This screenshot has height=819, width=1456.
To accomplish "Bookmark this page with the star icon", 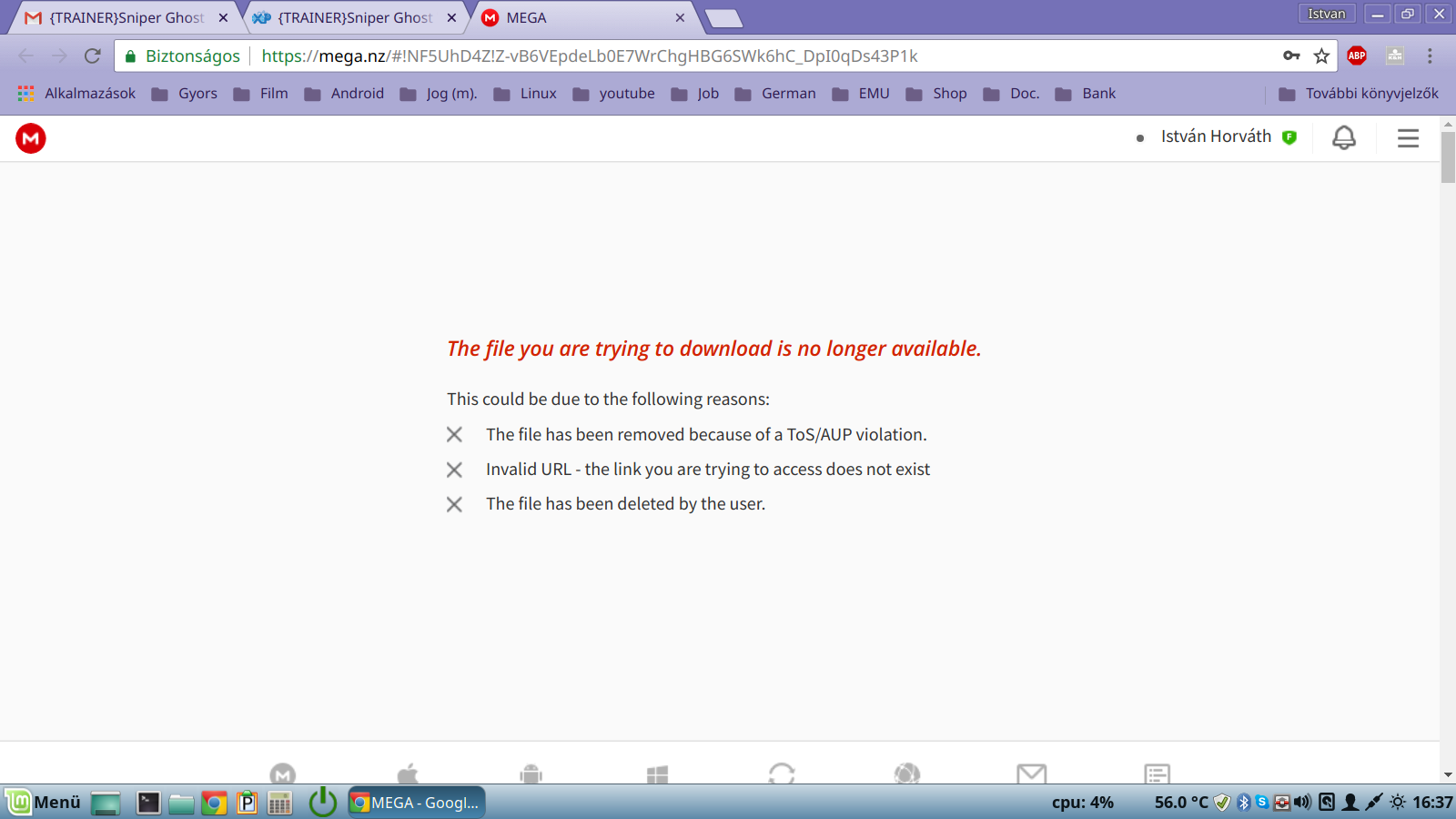I will point(1321,56).
